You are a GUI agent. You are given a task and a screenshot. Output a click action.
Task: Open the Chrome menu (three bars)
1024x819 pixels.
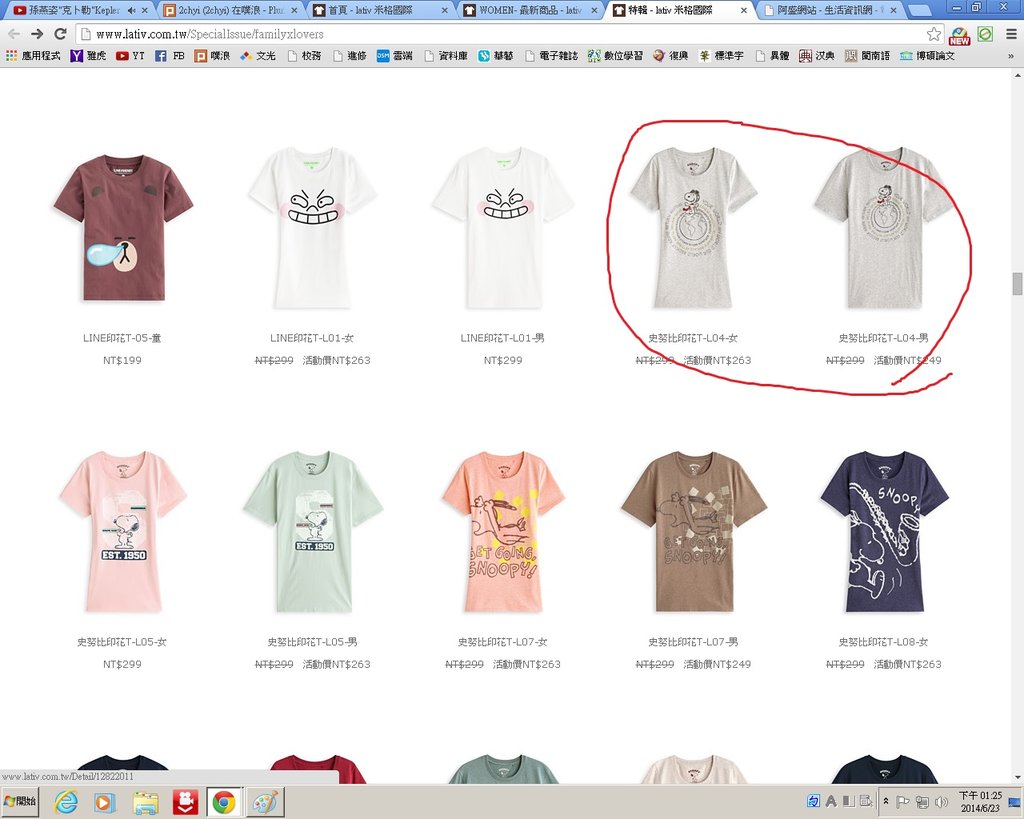pyautogui.click(x=1010, y=34)
